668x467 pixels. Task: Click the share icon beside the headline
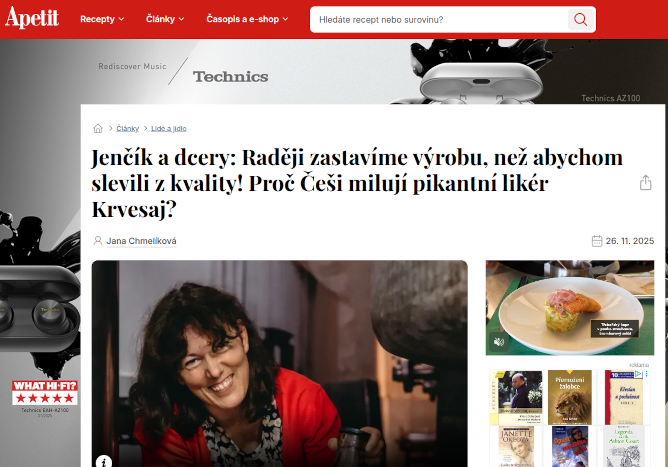(645, 182)
